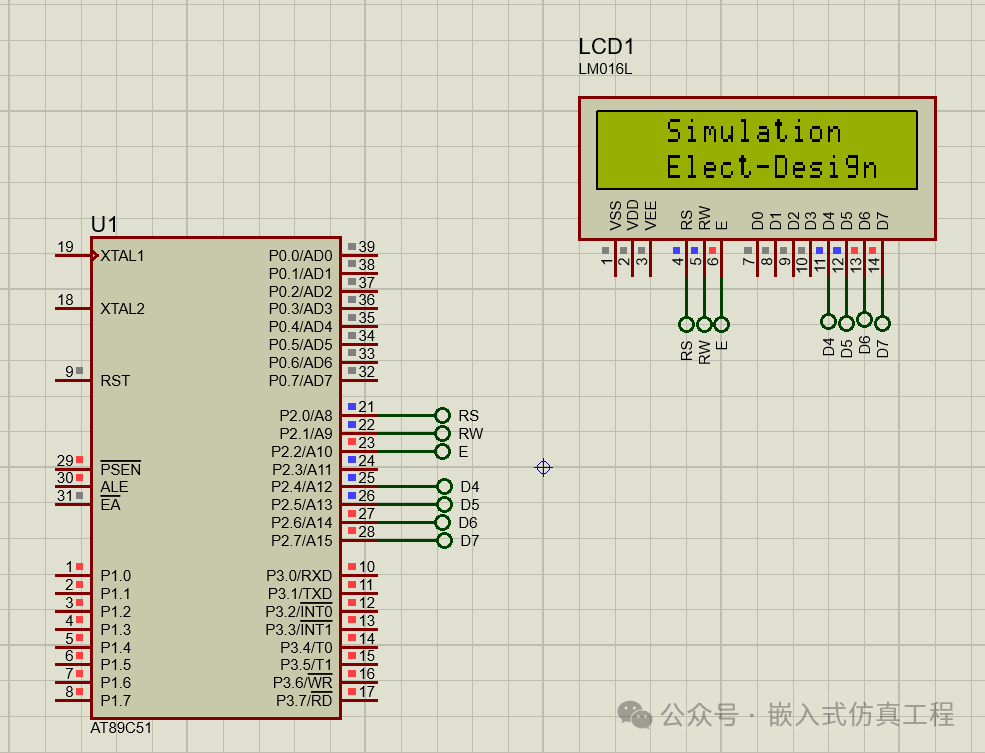Click the wire from P2.7/A15 to D7 terminal

407,541
